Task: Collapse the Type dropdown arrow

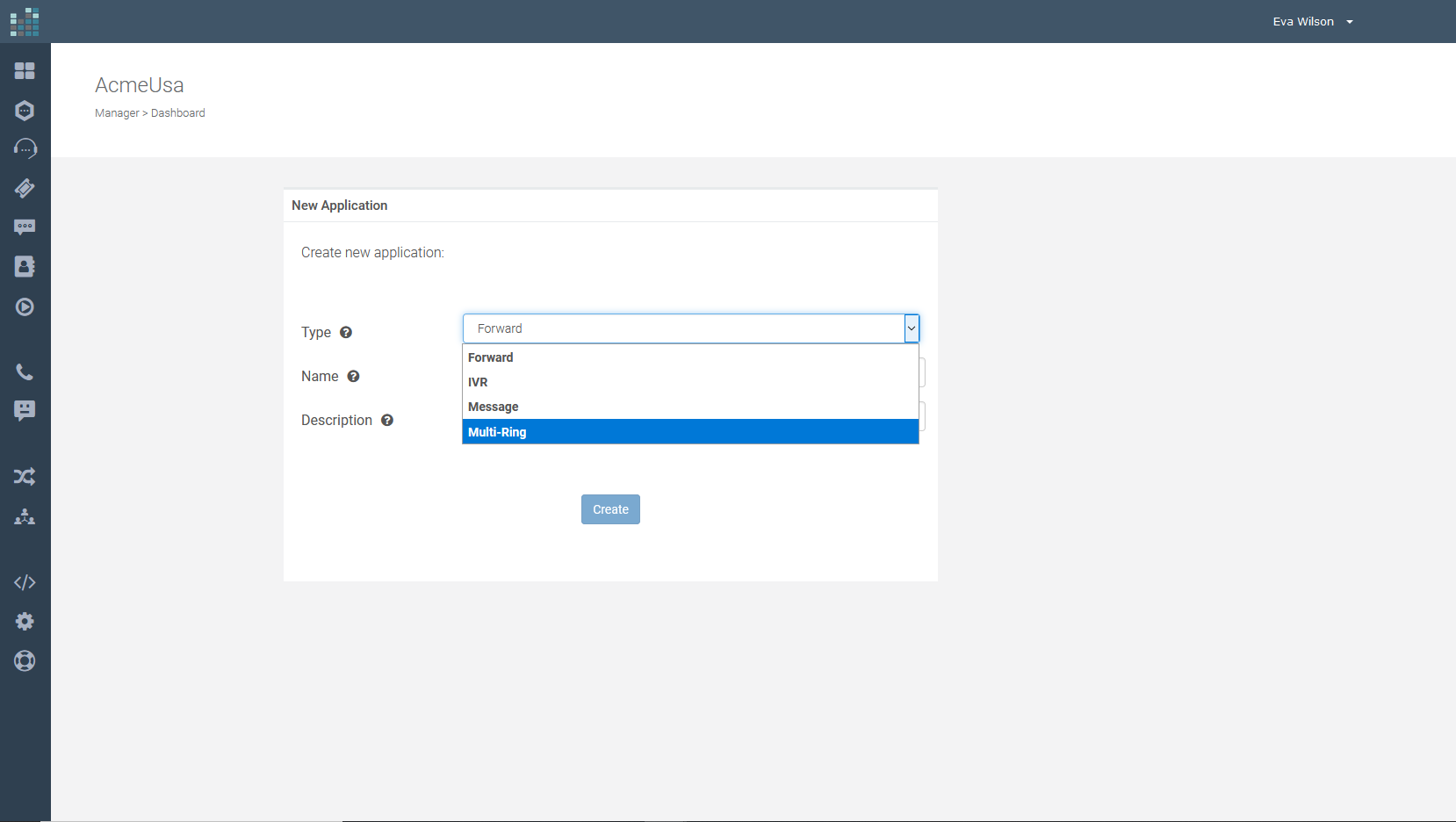Action: click(912, 328)
